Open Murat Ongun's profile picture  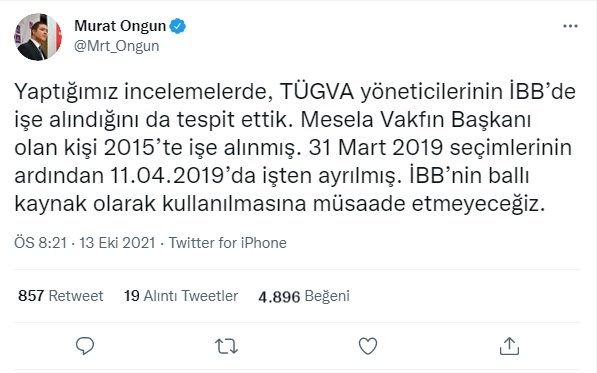38,37
